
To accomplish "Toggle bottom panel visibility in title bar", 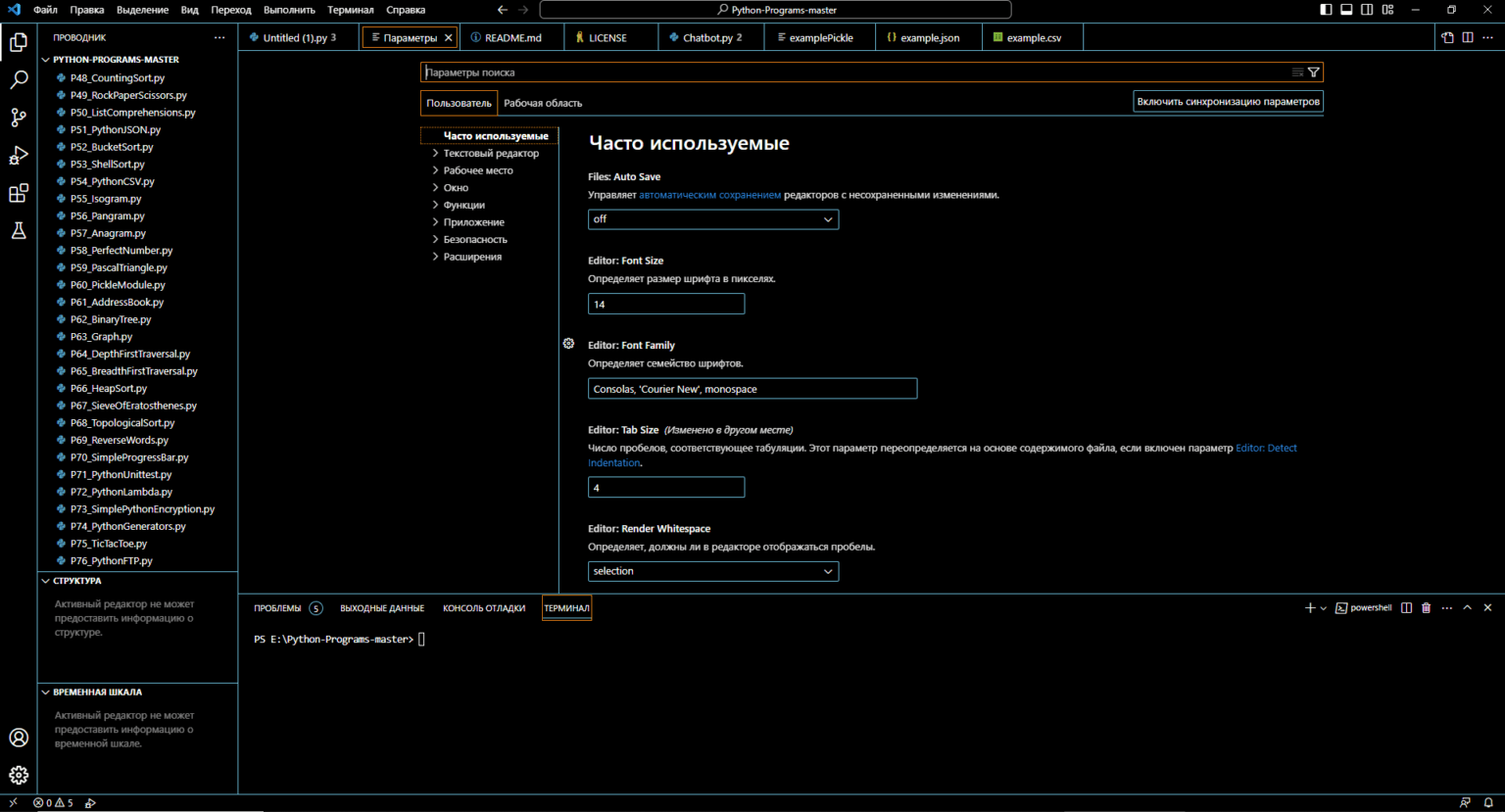I will click(1346, 10).
